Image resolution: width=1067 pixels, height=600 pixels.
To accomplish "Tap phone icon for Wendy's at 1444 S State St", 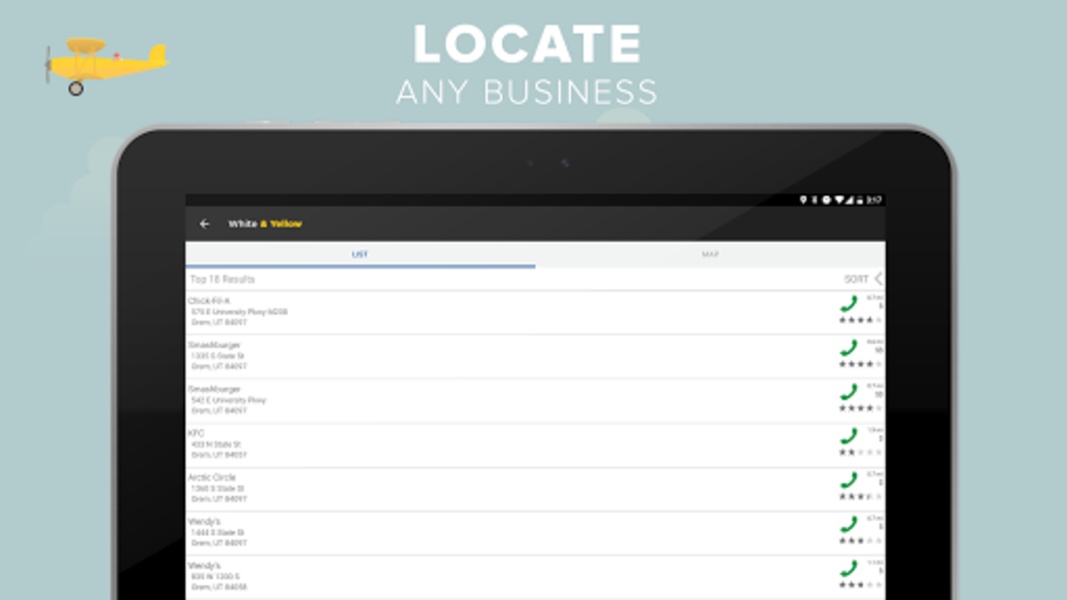I will [849, 524].
